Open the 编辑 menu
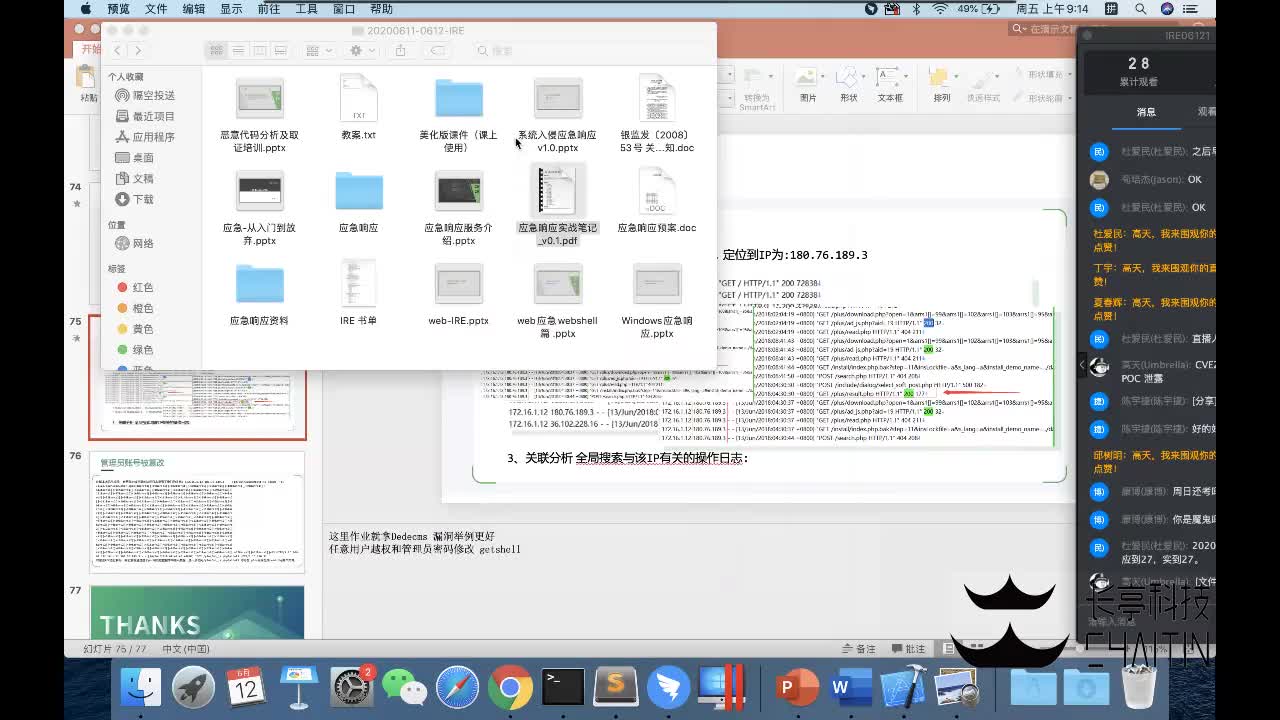Screen dimensions: 1280x720 (194, 8)
